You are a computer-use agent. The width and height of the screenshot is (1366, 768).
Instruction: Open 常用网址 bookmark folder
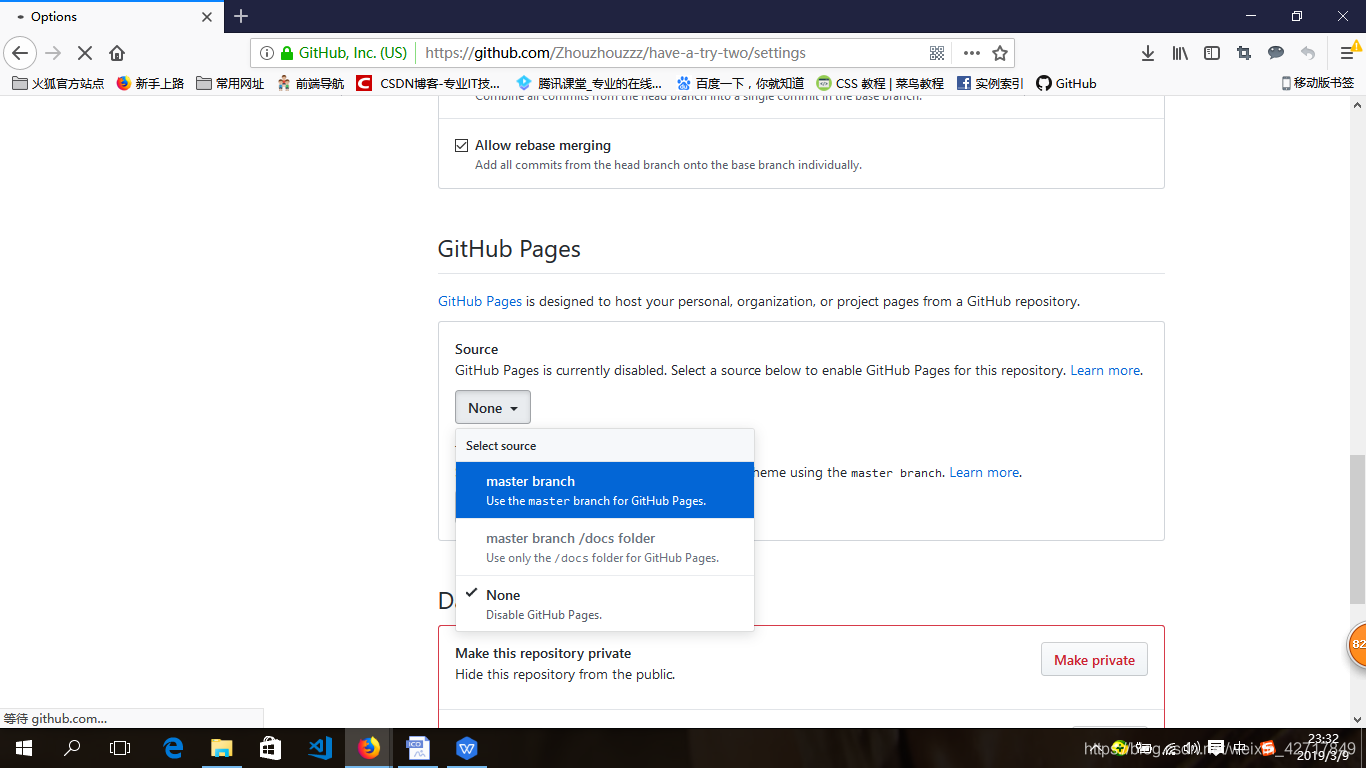coord(230,83)
